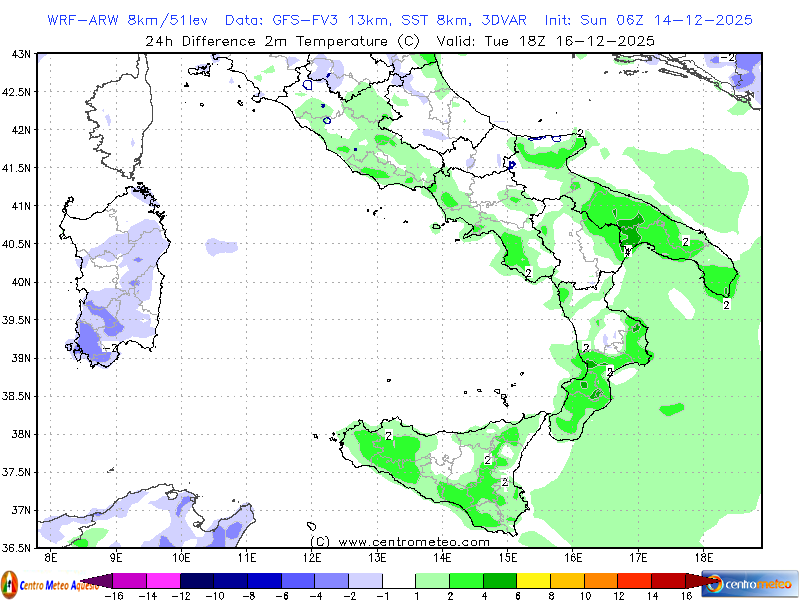Click the 24h Difference 2m Temperature heading
Viewport: 800px width, 600px height.
point(282,40)
